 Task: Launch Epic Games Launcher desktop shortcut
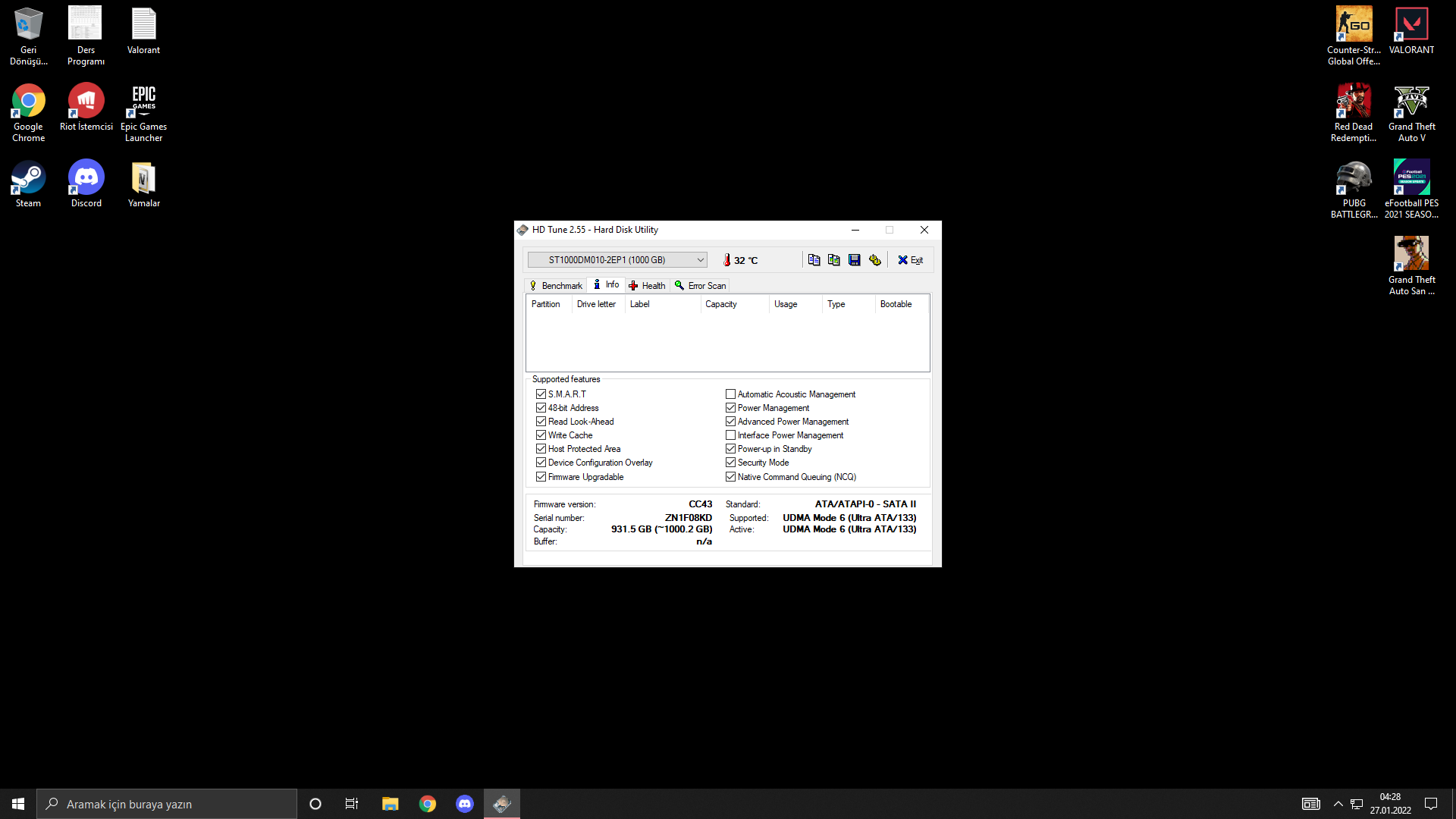click(143, 102)
